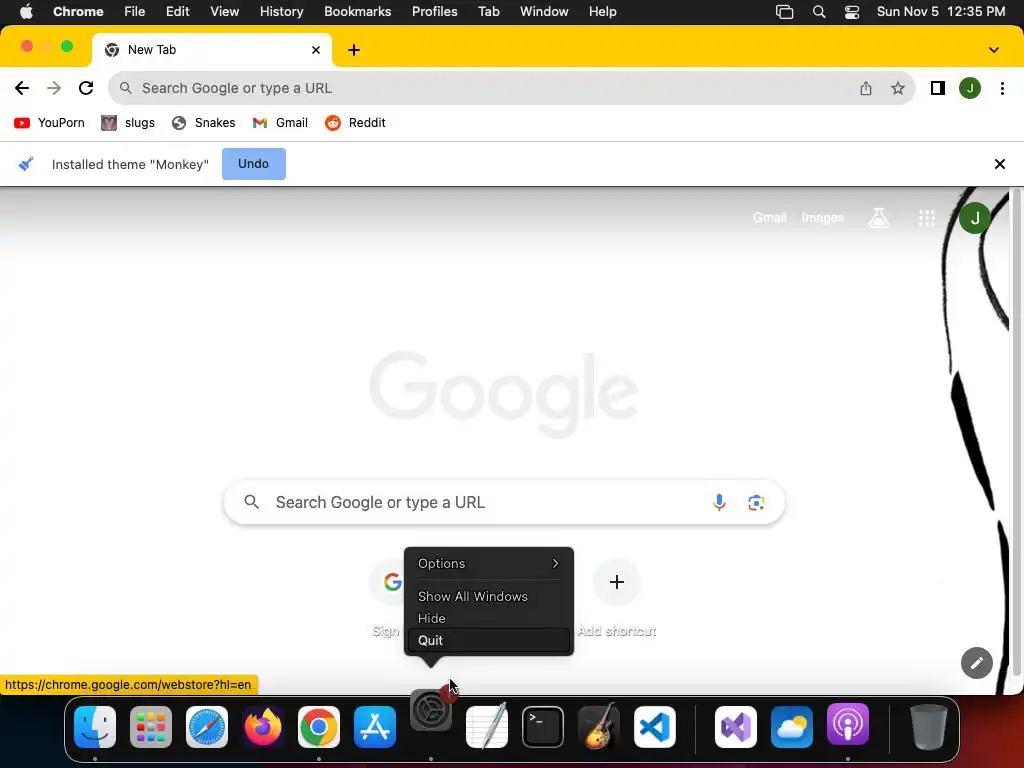Open the Bookmarks menu
Viewport: 1024px width, 768px height.
pos(358,12)
